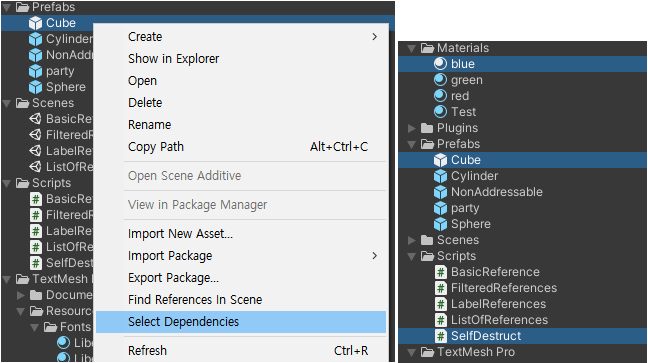The image size is (648, 363).
Task: Click Refresh in the context menu
Action: tap(242, 351)
